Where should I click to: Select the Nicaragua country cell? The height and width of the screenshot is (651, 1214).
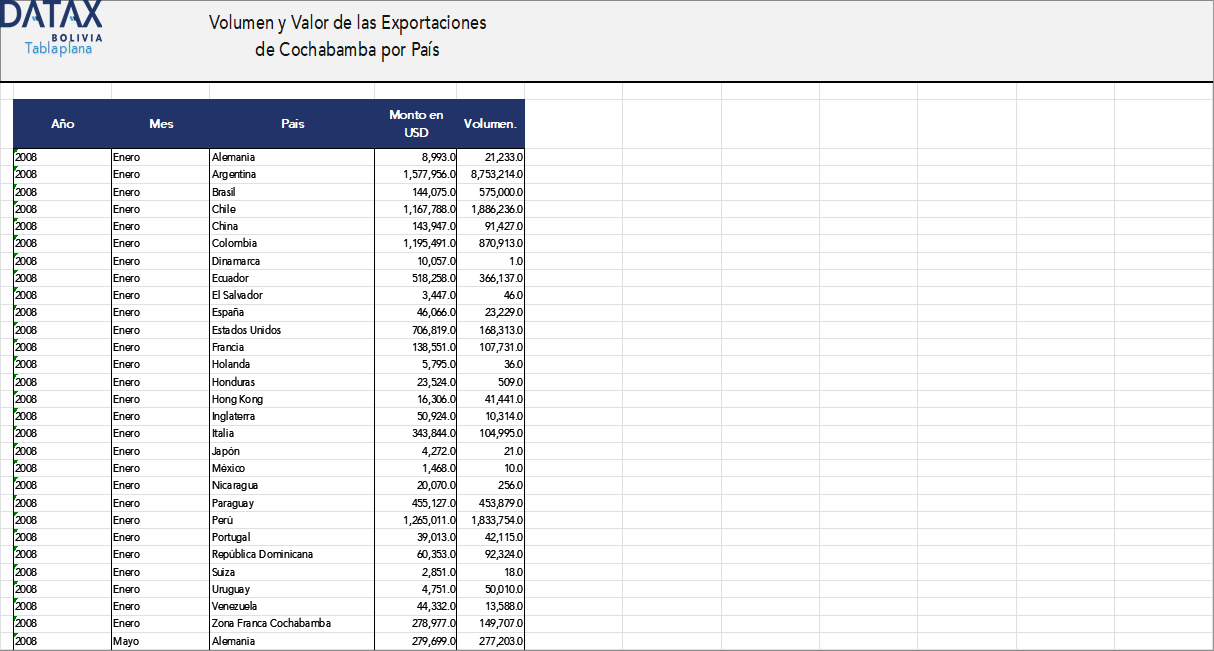292,485
